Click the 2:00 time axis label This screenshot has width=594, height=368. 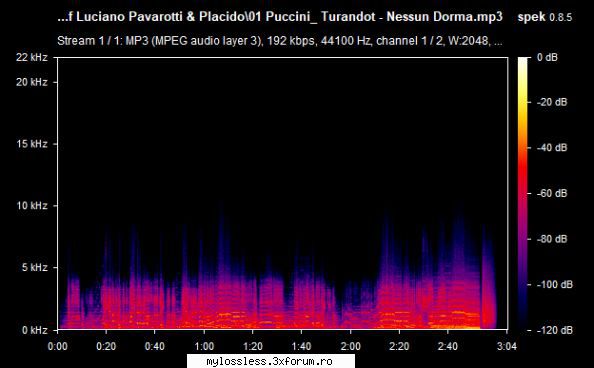click(350, 346)
